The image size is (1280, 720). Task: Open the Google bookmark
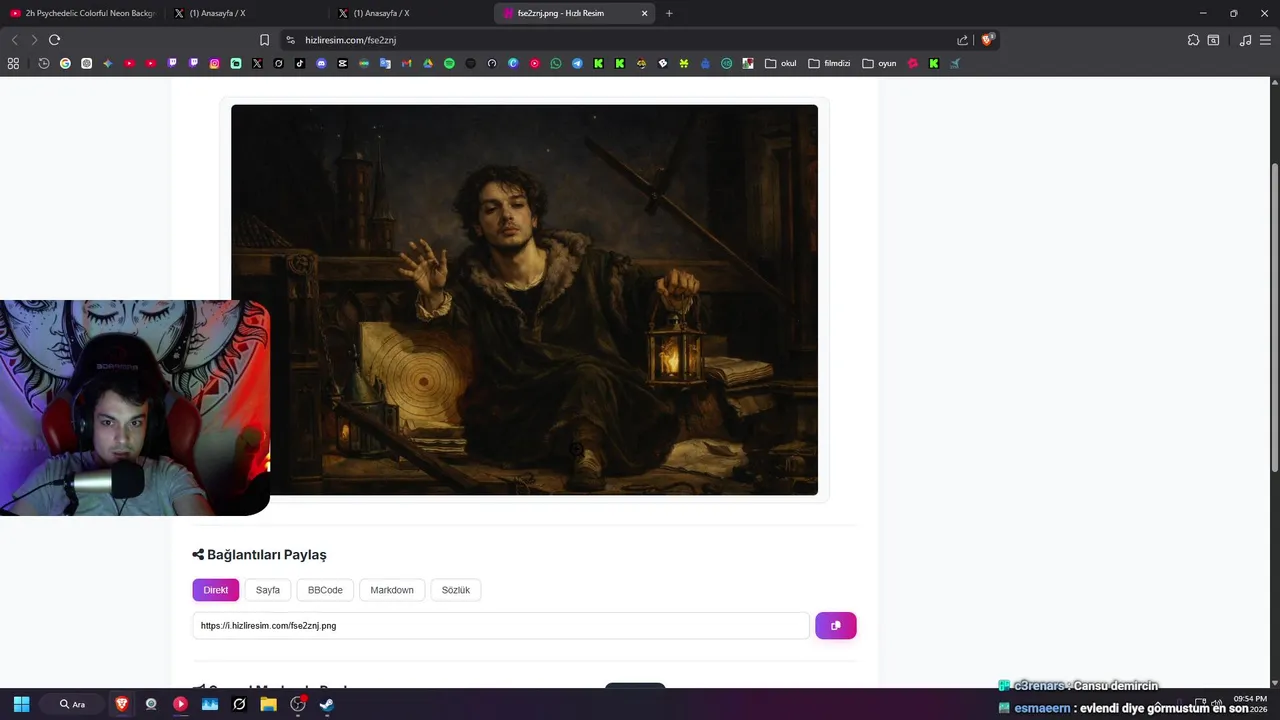[x=65, y=63]
